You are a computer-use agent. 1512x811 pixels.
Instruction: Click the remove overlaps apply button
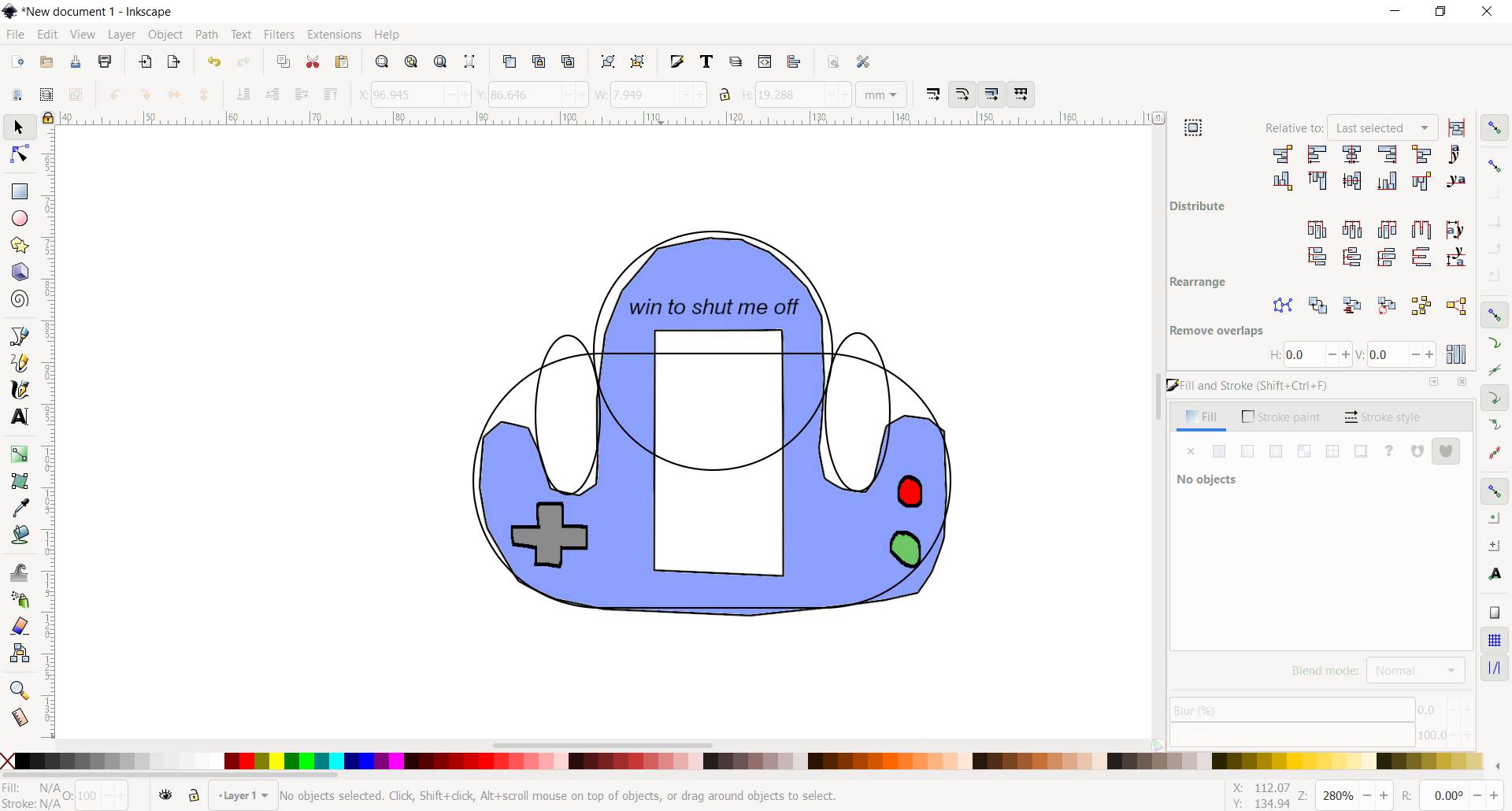(1456, 355)
